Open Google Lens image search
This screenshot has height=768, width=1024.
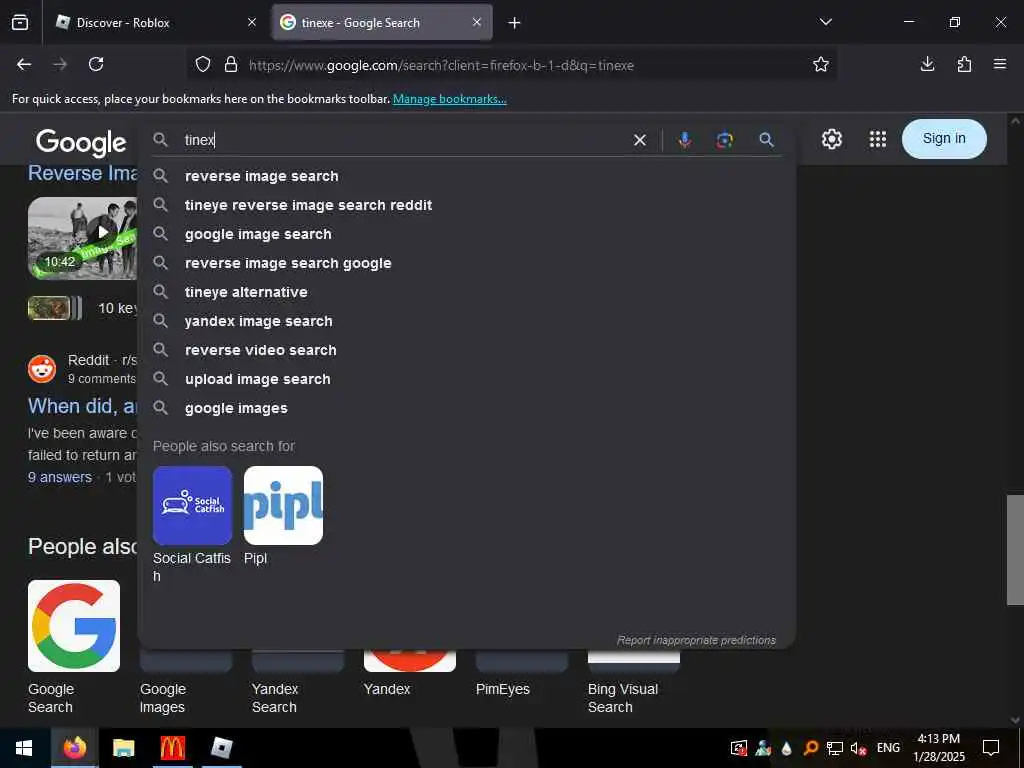[724, 140]
